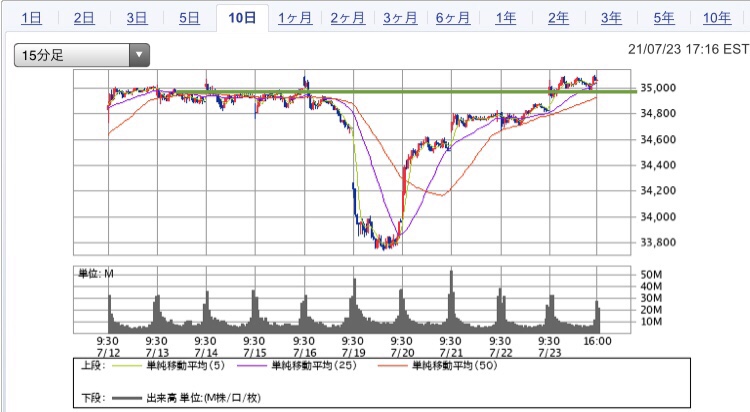Click the 単純移動平均(5) legend entry
This screenshot has height=412, width=750.
click(x=186, y=366)
